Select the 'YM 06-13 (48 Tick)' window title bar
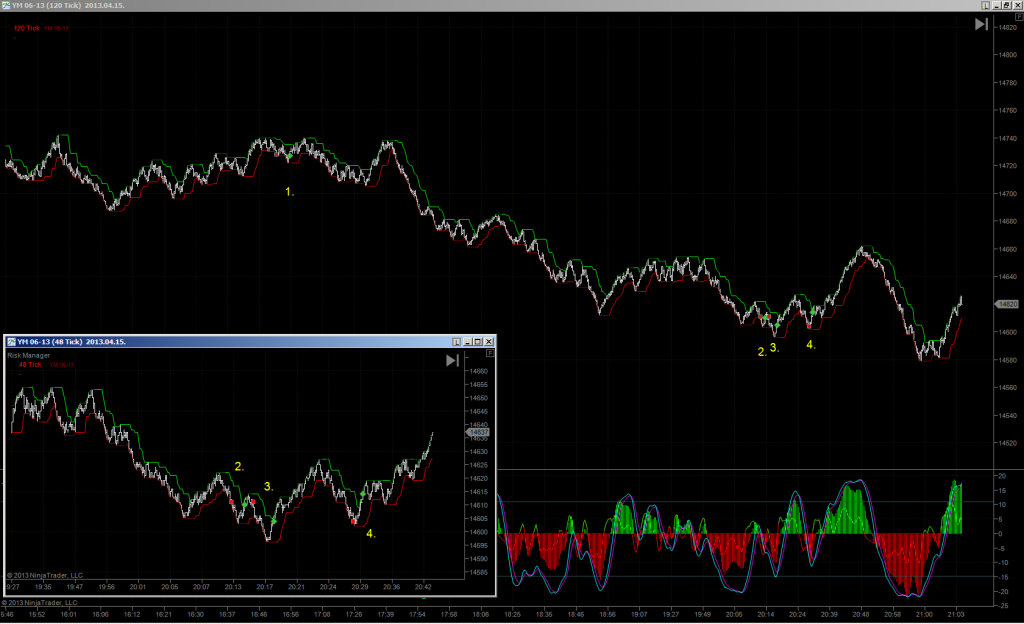The width and height of the screenshot is (1024, 624). tap(250, 341)
